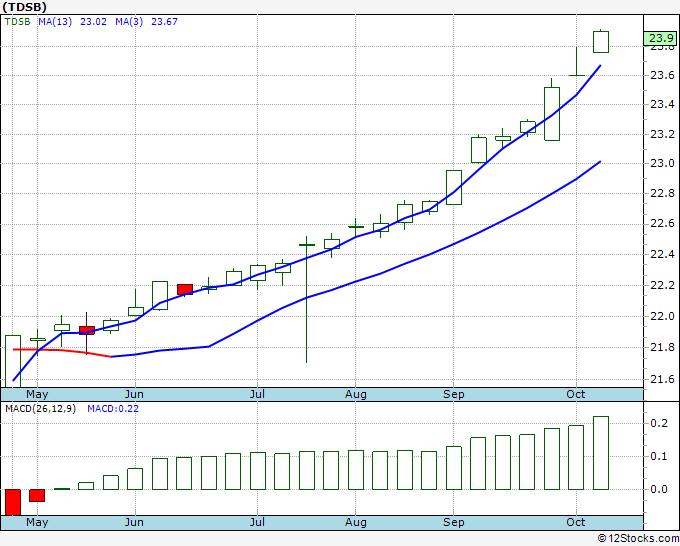The width and height of the screenshot is (680, 546).
Task: Click the (TDSB) chart title
Action: [24, 7]
